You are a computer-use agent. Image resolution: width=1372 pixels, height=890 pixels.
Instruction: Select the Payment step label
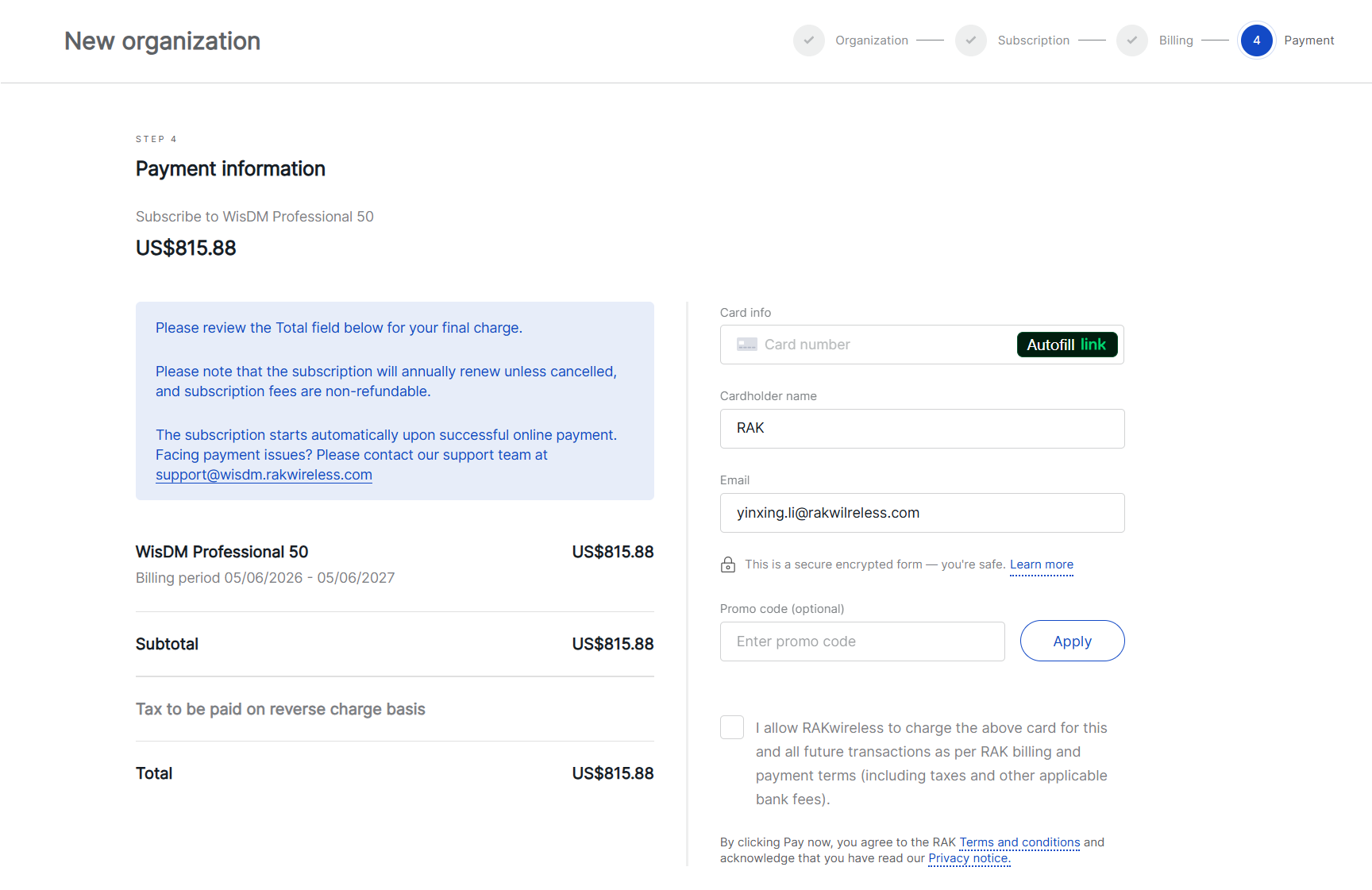[x=1308, y=40]
